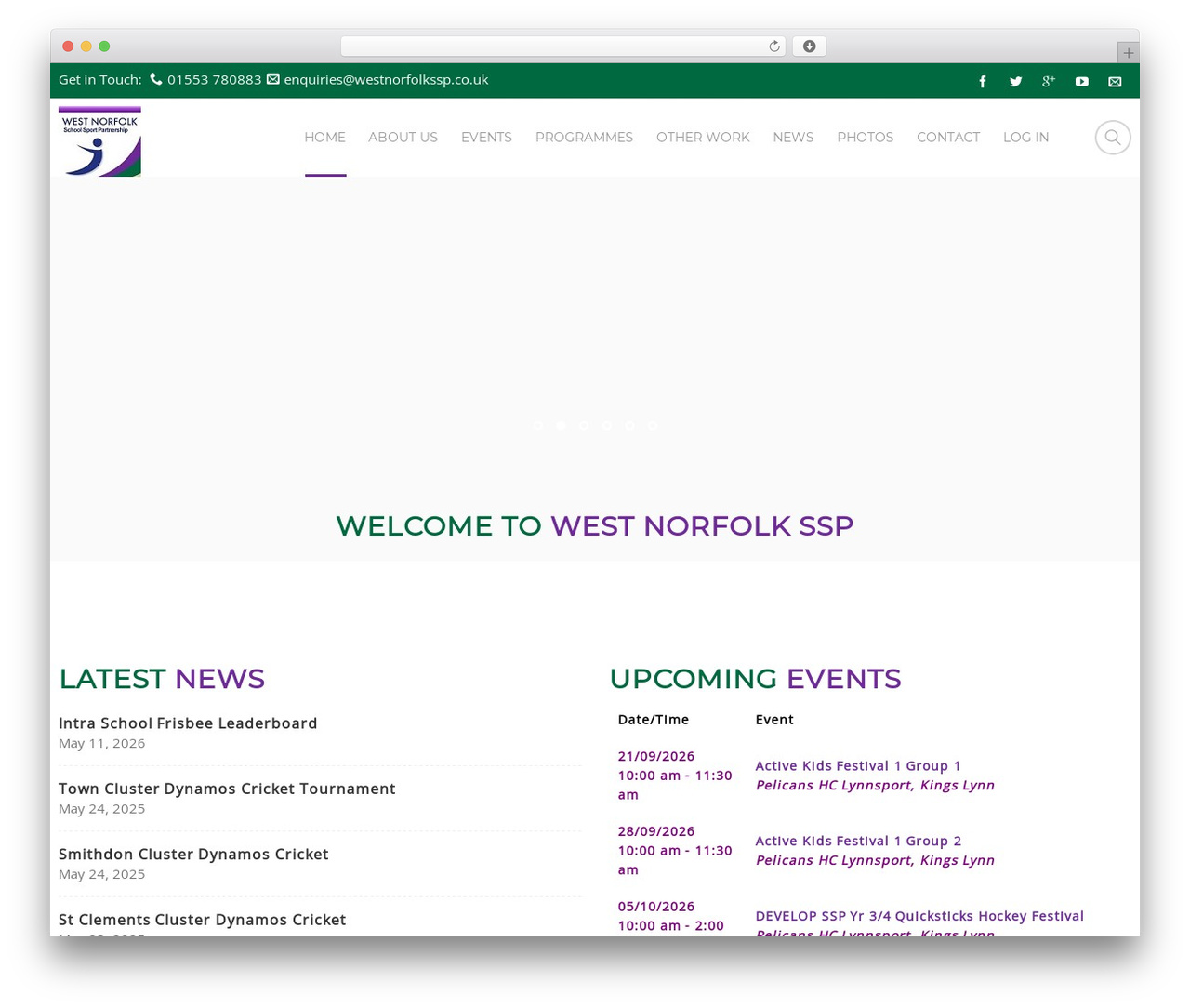This screenshot has width=1190, height=1008.
Task: Click the 28/09/2026 event date
Action: pos(656,831)
